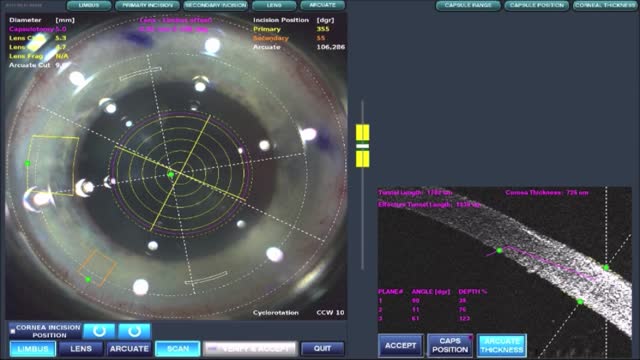Click the first blue rotate arrow button
The image size is (640, 360).
coord(99,331)
